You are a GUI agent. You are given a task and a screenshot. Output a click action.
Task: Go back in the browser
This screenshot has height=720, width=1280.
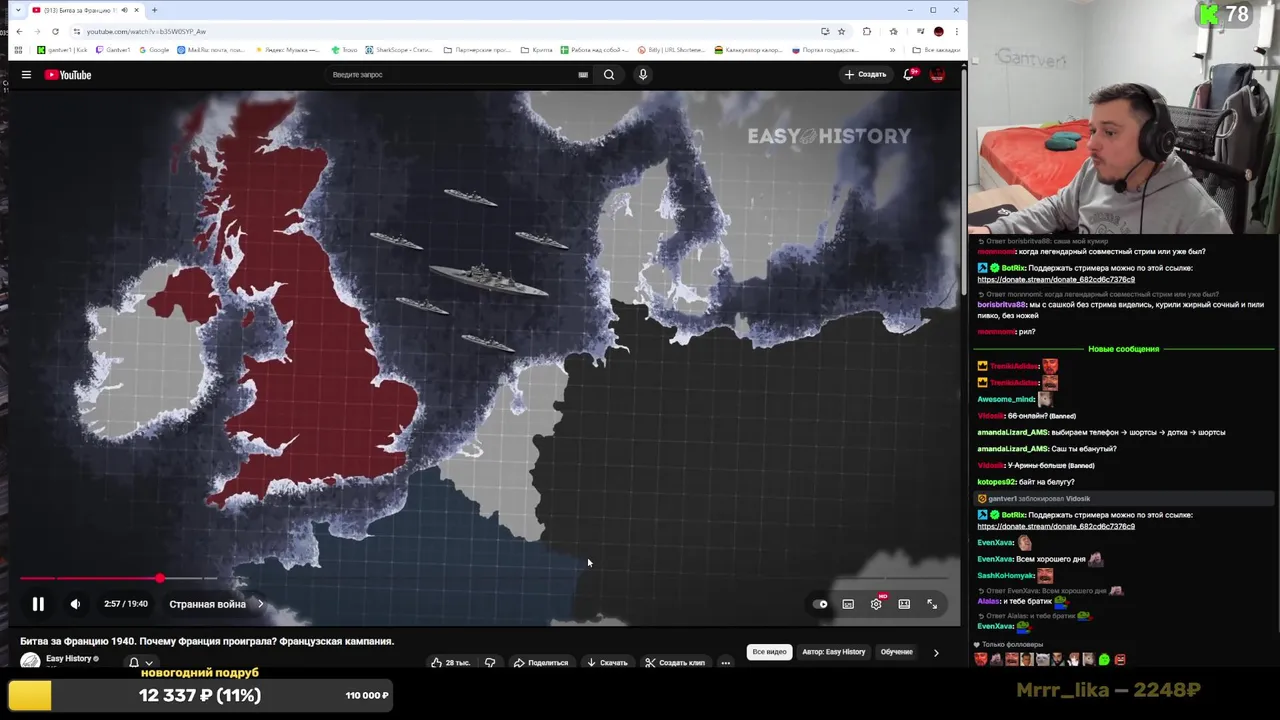pyautogui.click(x=19, y=31)
